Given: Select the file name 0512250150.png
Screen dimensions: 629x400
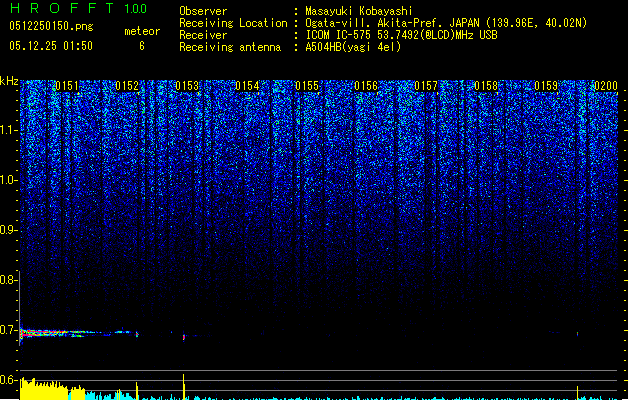Looking at the screenshot, I should point(51,26).
